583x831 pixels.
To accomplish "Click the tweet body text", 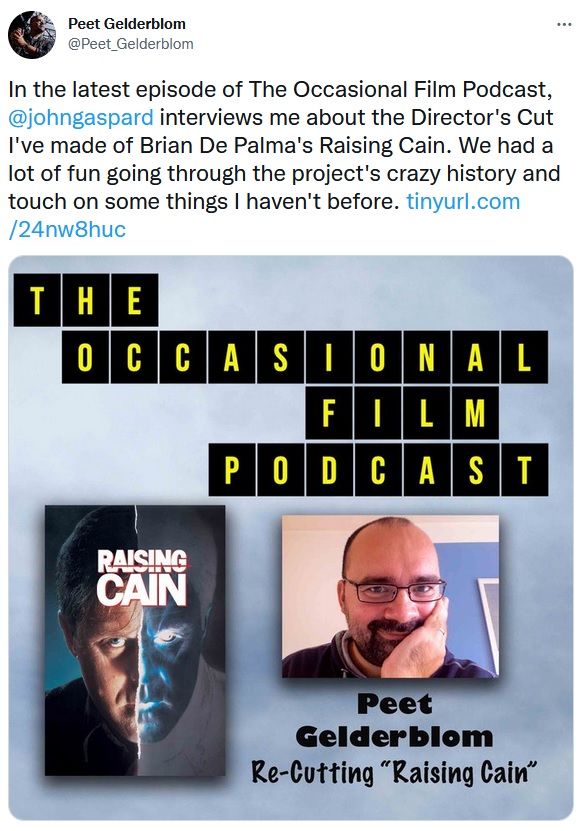I will pos(284,160).
